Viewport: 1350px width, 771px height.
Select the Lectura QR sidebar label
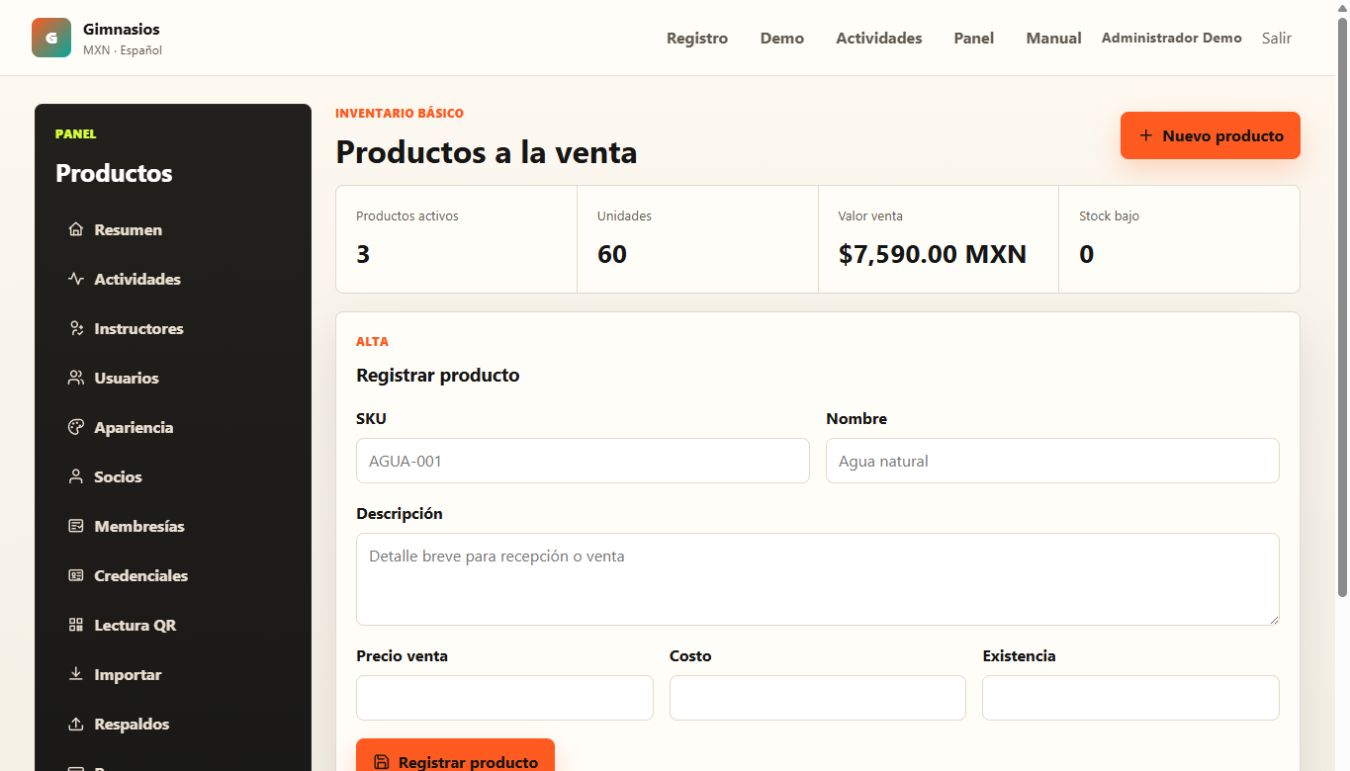click(x=135, y=625)
